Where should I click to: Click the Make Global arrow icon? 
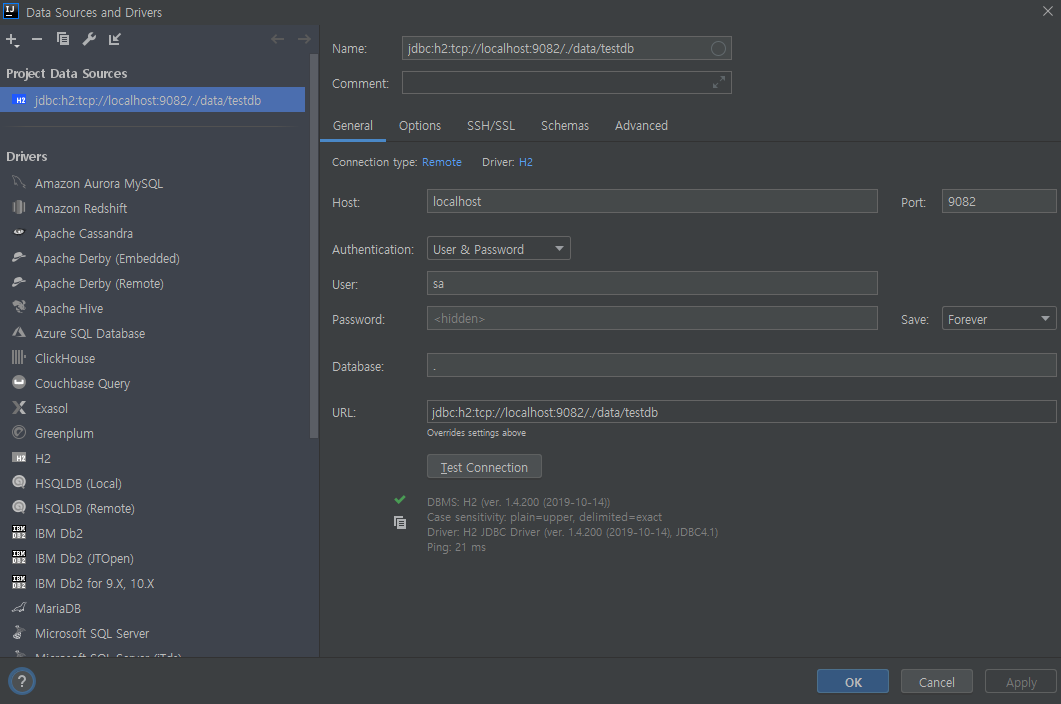[x=114, y=39]
